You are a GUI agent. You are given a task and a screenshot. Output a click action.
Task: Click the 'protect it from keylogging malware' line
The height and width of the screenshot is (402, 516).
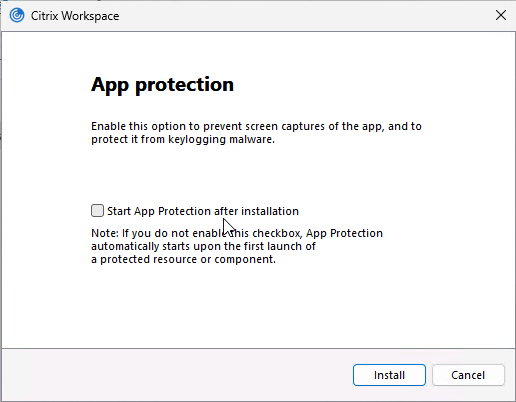(x=183, y=139)
